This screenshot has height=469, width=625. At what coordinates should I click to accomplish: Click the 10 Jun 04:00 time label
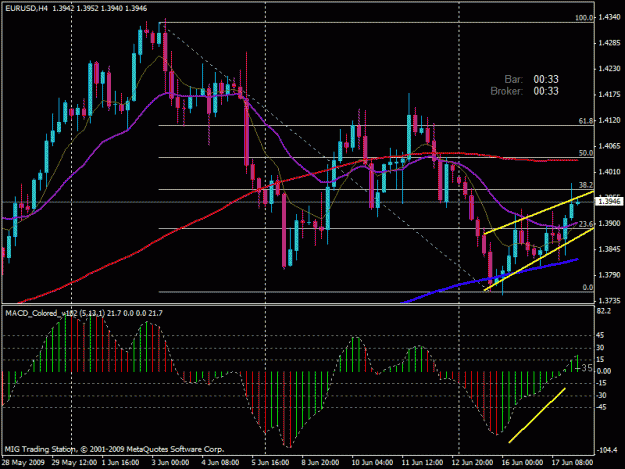pyautogui.click(x=372, y=463)
